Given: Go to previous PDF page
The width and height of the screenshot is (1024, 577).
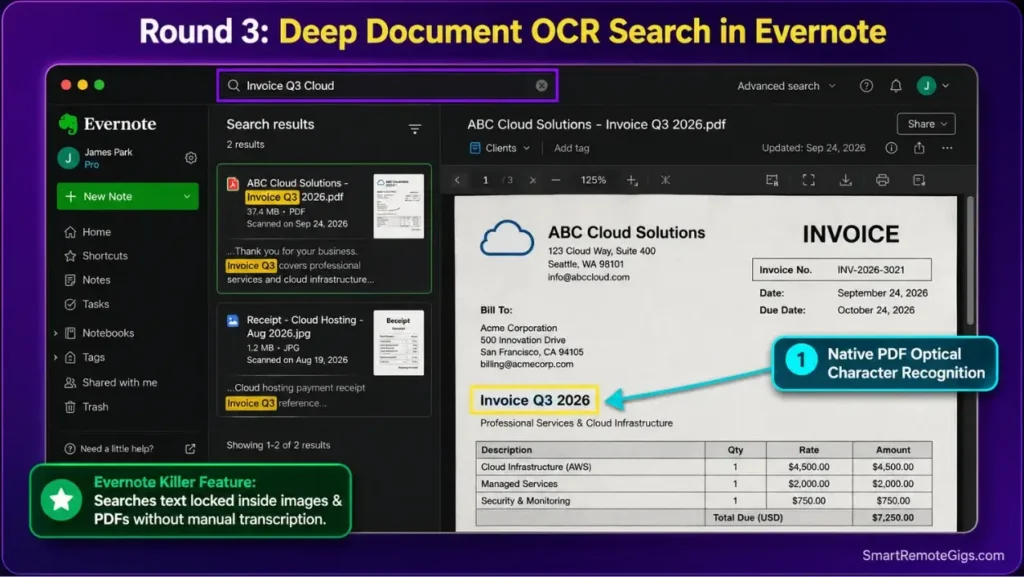Looking at the screenshot, I should click(457, 180).
